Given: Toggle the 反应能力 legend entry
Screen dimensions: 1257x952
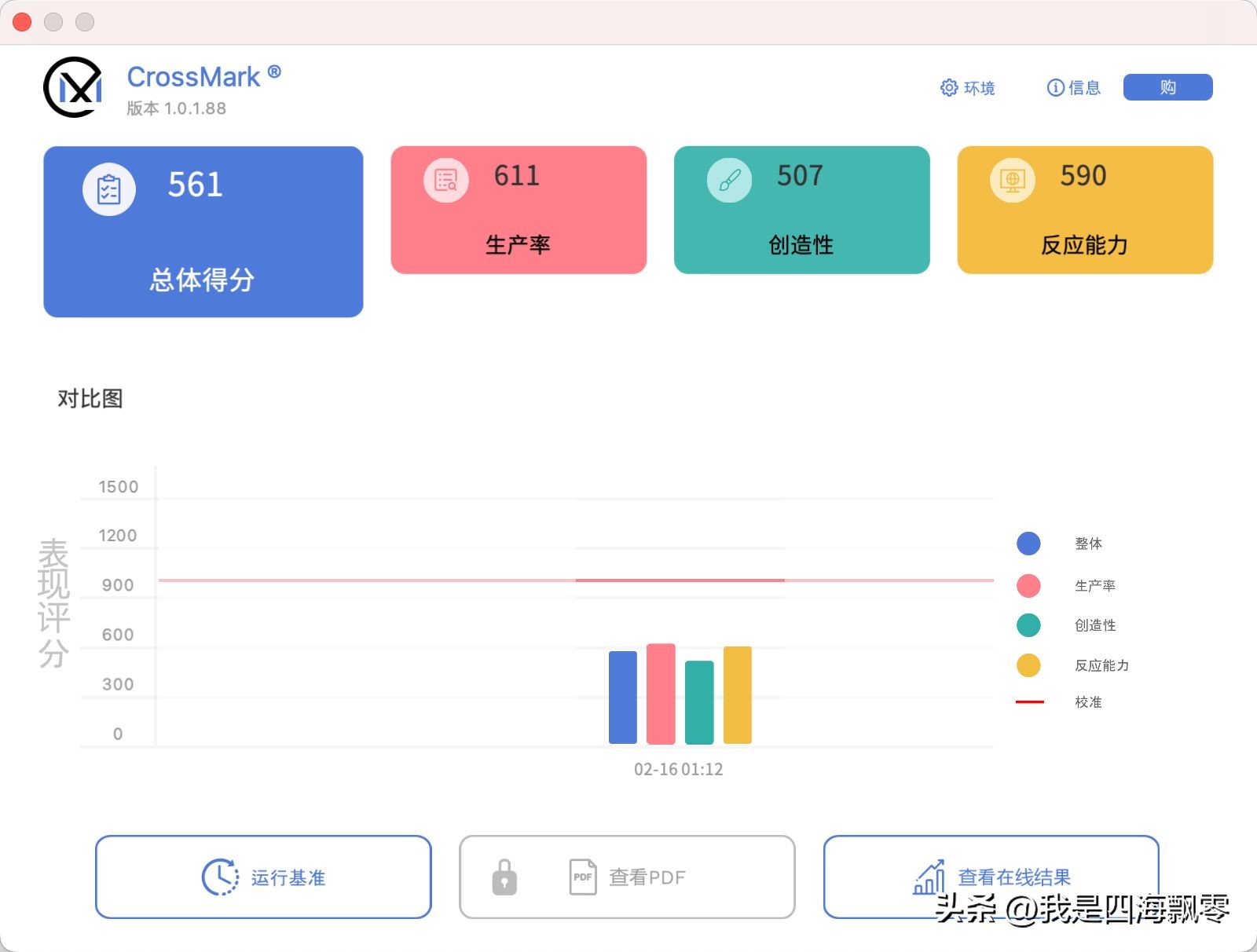Looking at the screenshot, I should click(1028, 665).
